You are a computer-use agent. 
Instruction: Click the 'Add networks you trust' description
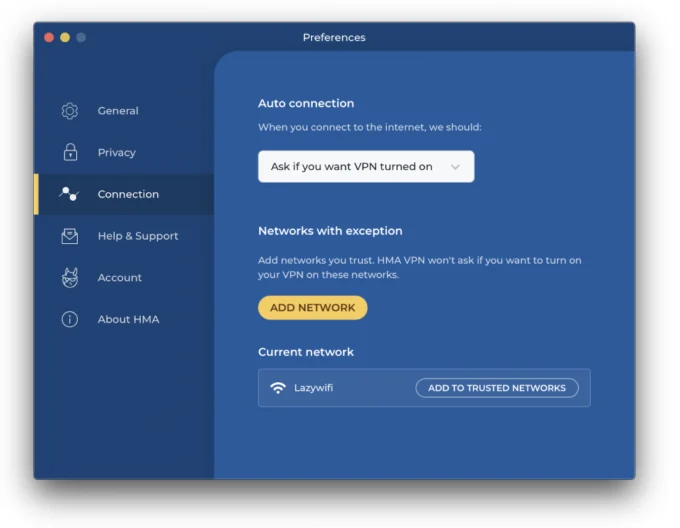pyautogui.click(x=420, y=267)
